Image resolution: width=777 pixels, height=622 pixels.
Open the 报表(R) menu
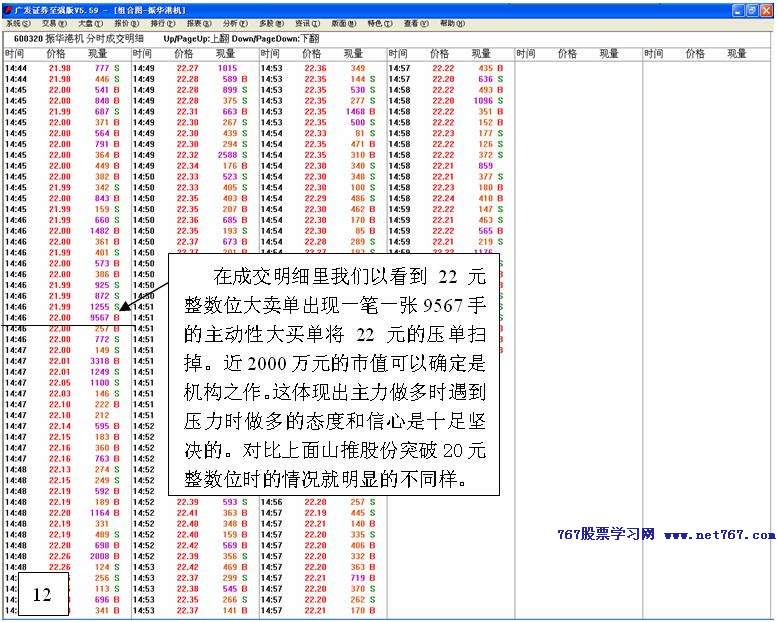click(x=199, y=23)
